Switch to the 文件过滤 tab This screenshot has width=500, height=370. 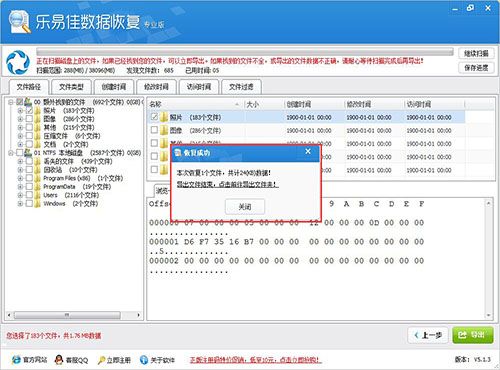pos(241,87)
